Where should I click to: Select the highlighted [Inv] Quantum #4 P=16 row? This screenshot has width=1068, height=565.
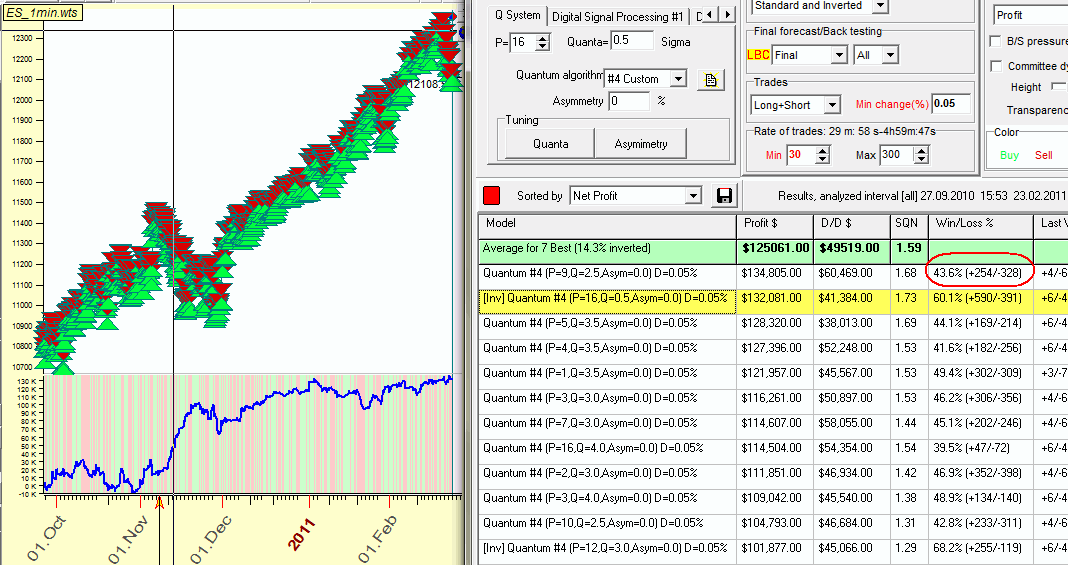tap(607, 298)
